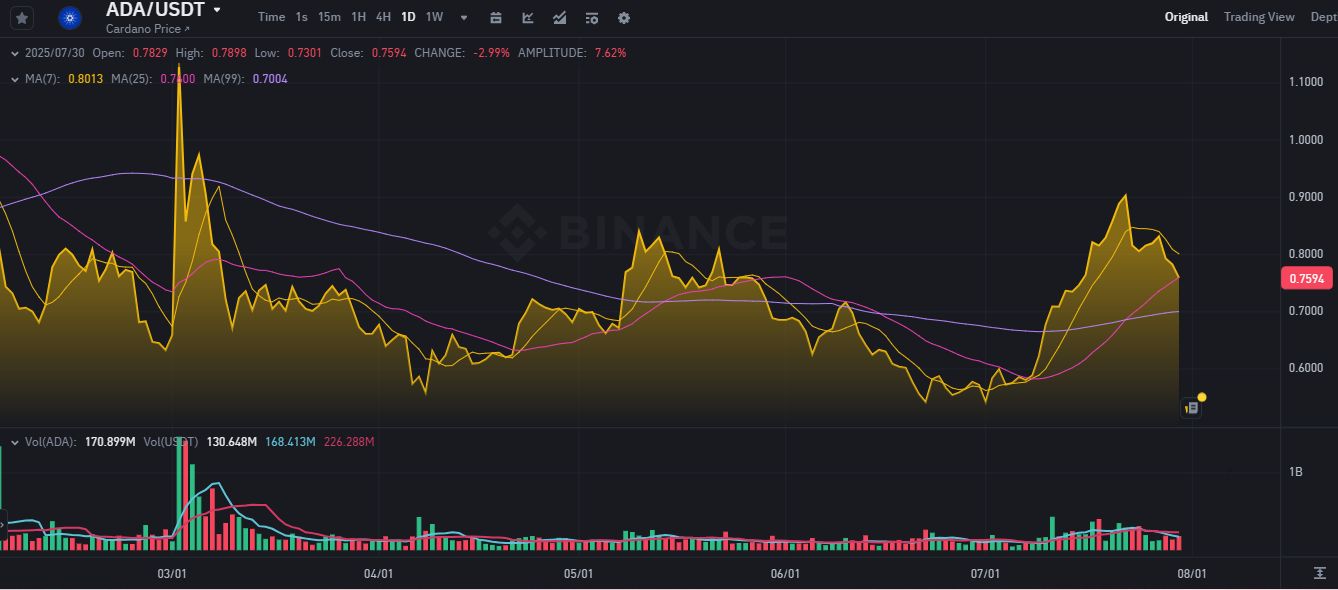Open the news marker icon on chart
This screenshot has height=590, width=1338.
click(1191, 407)
